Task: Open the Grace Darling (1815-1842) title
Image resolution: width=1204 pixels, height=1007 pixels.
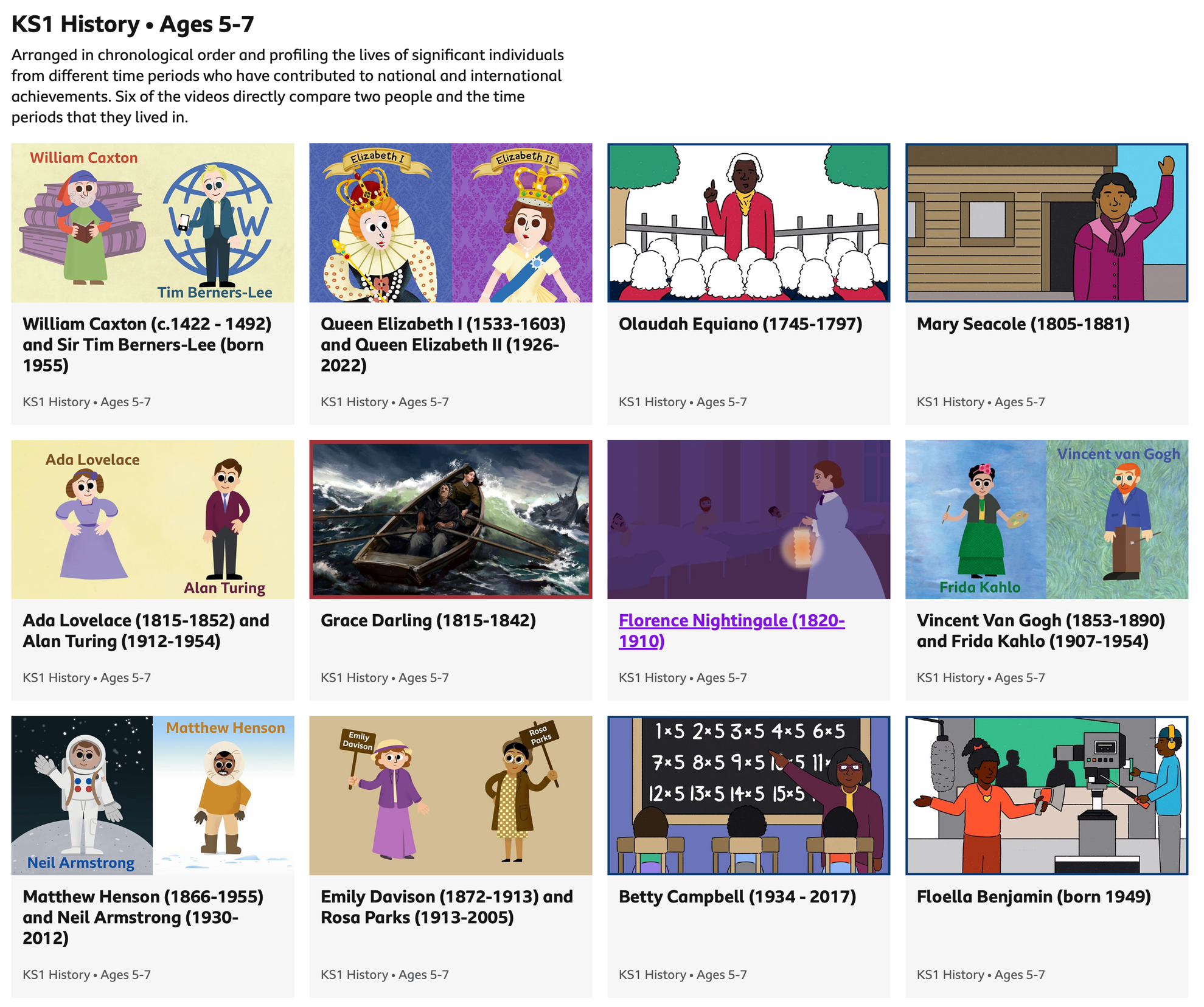Action: (x=428, y=621)
